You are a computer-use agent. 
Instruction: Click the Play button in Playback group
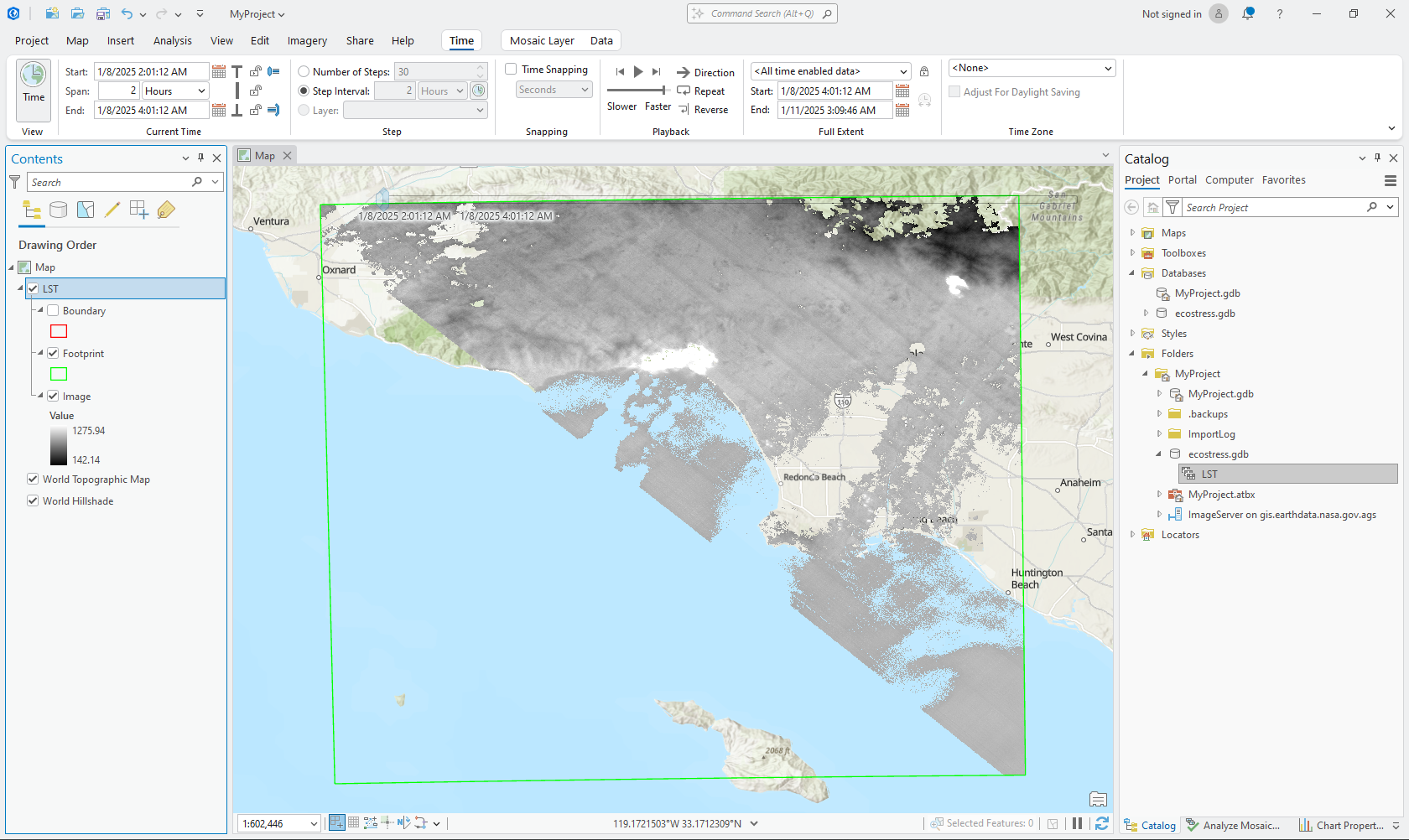638,72
